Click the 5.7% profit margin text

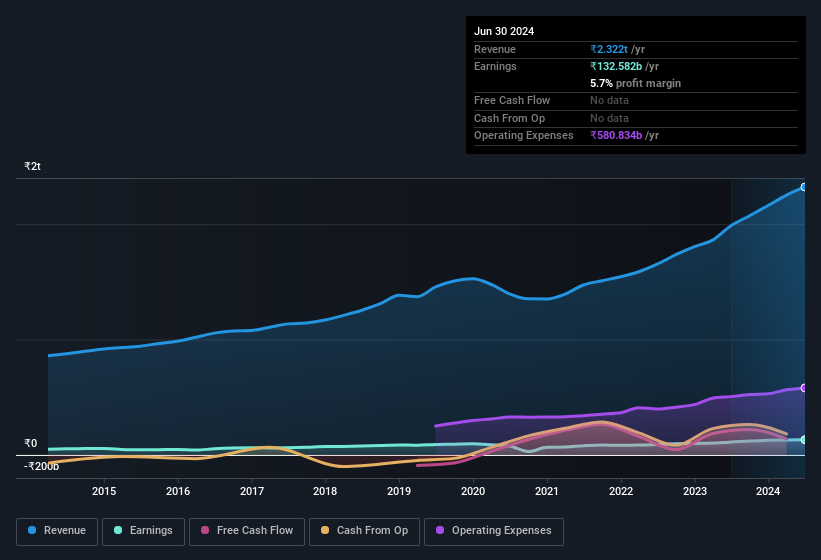tap(636, 83)
